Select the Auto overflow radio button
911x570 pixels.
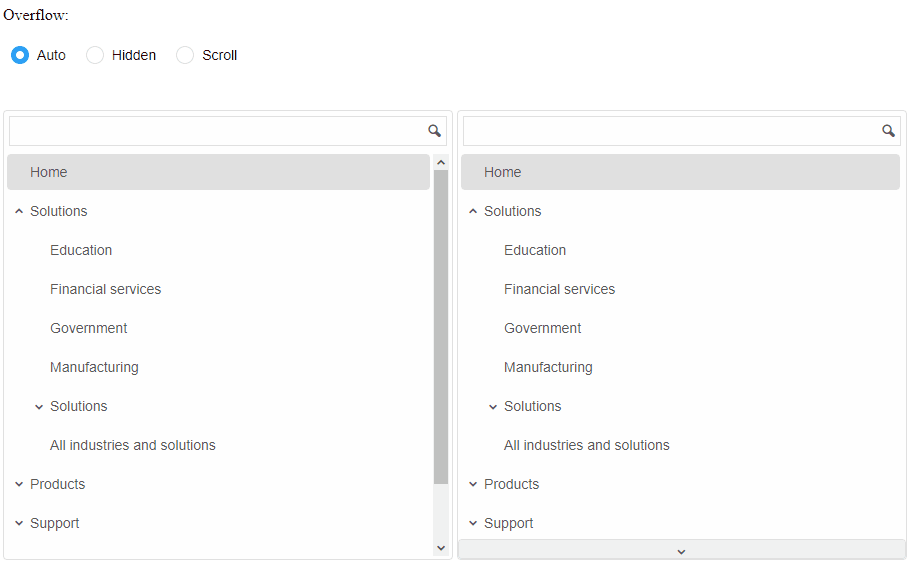point(20,55)
